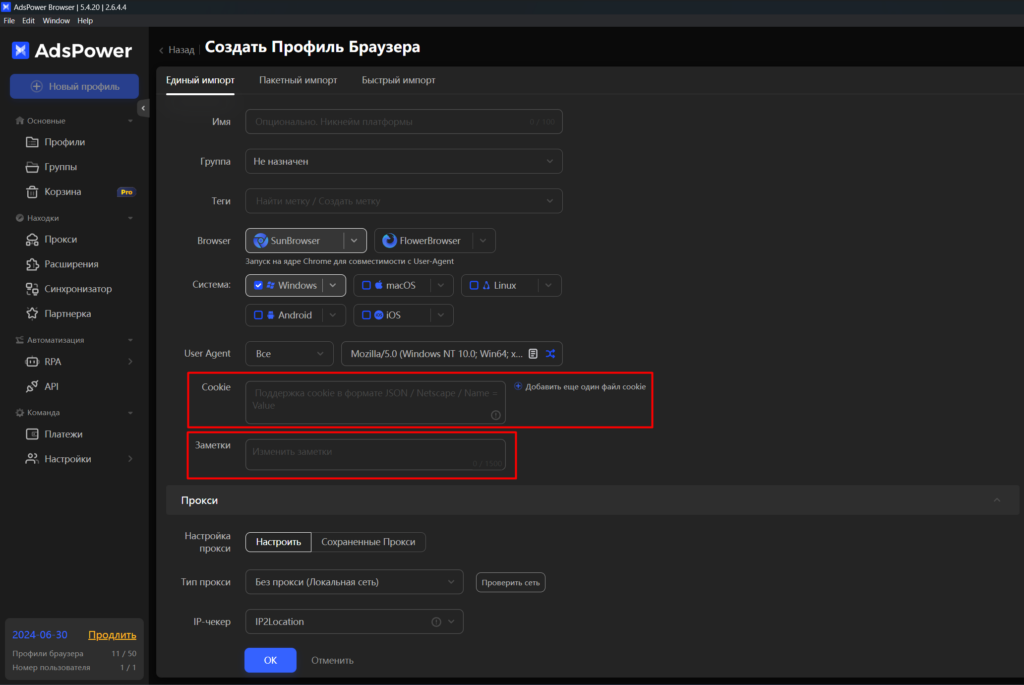Randomize the User Agent with shuffle icon
Image resolution: width=1024 pixels, height=685 pixels.
(x=550, y=353)
